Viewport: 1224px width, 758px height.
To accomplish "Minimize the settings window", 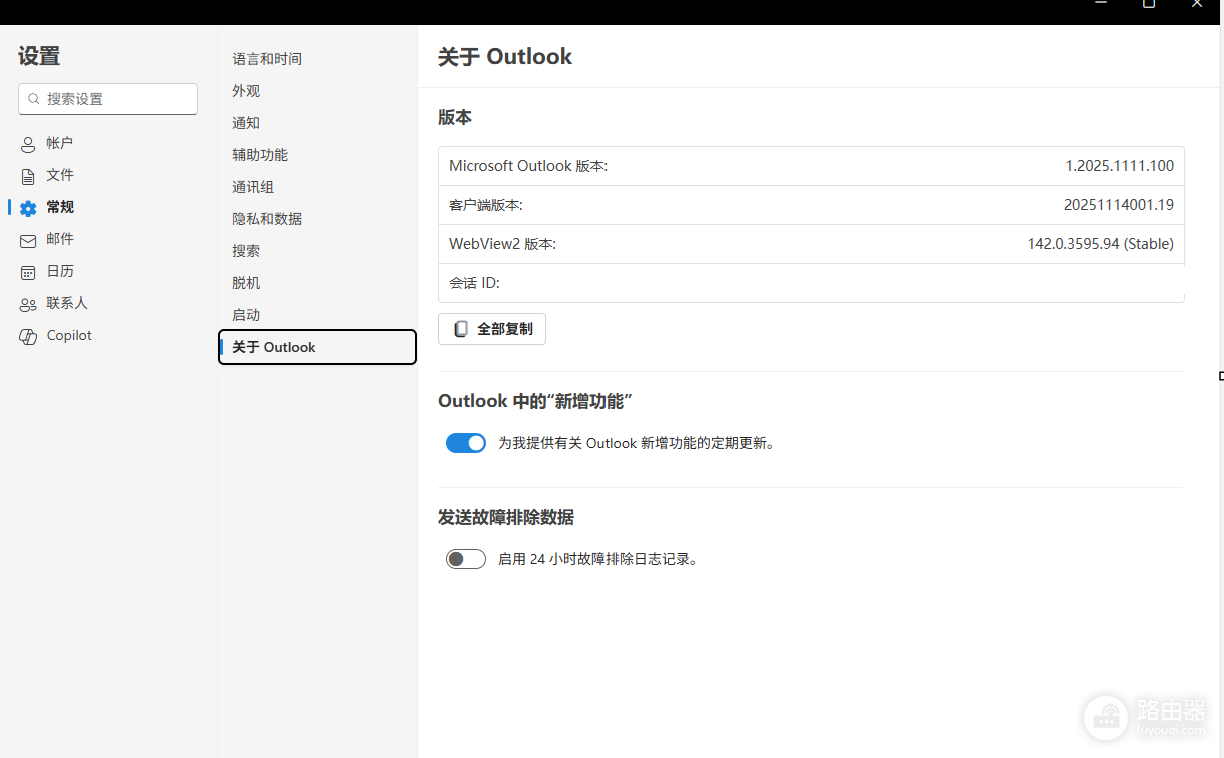I will pyautogui.click(x=1101, y=5).
